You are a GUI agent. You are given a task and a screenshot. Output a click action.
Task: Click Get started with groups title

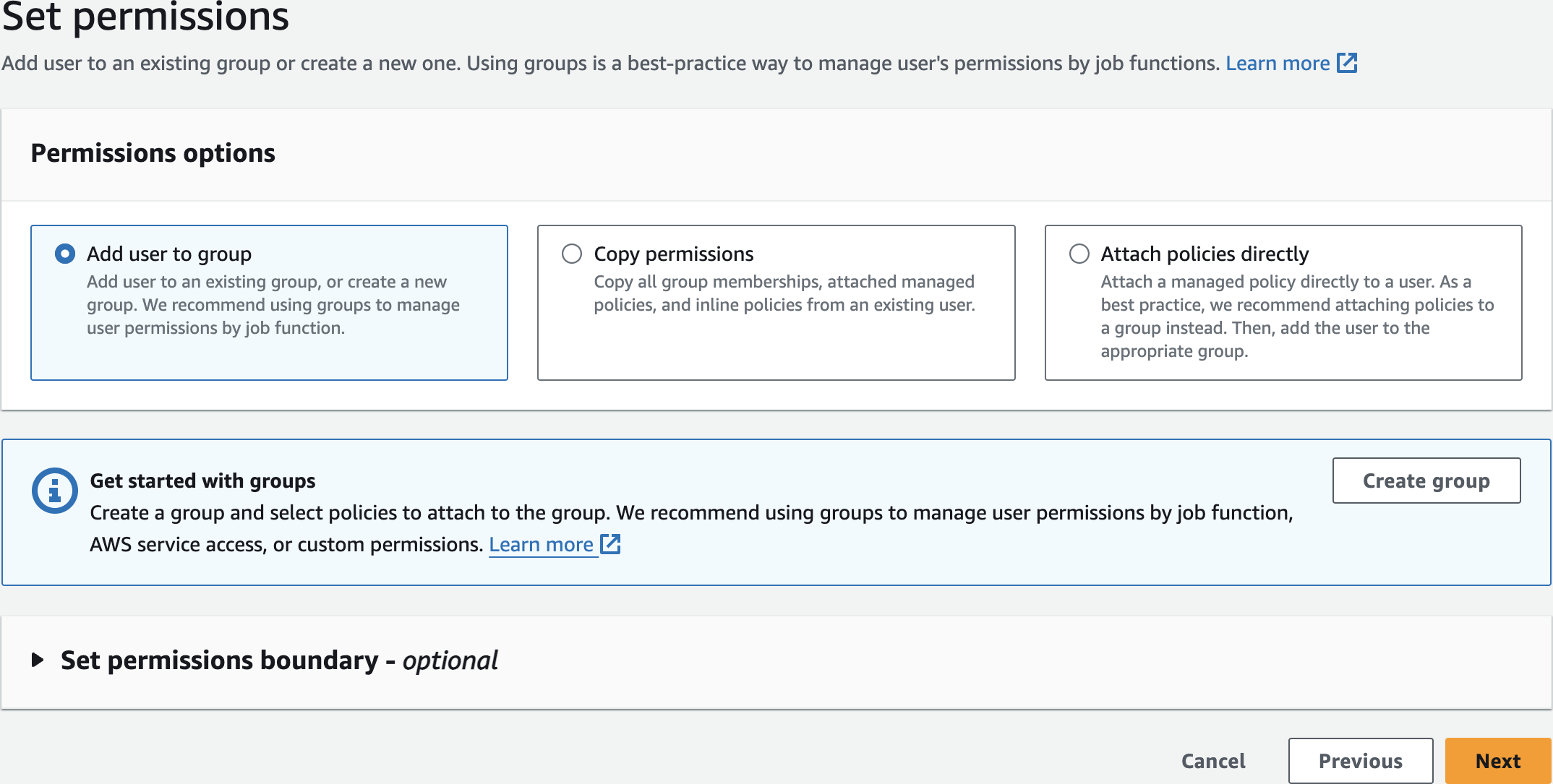tap(202, 481)
